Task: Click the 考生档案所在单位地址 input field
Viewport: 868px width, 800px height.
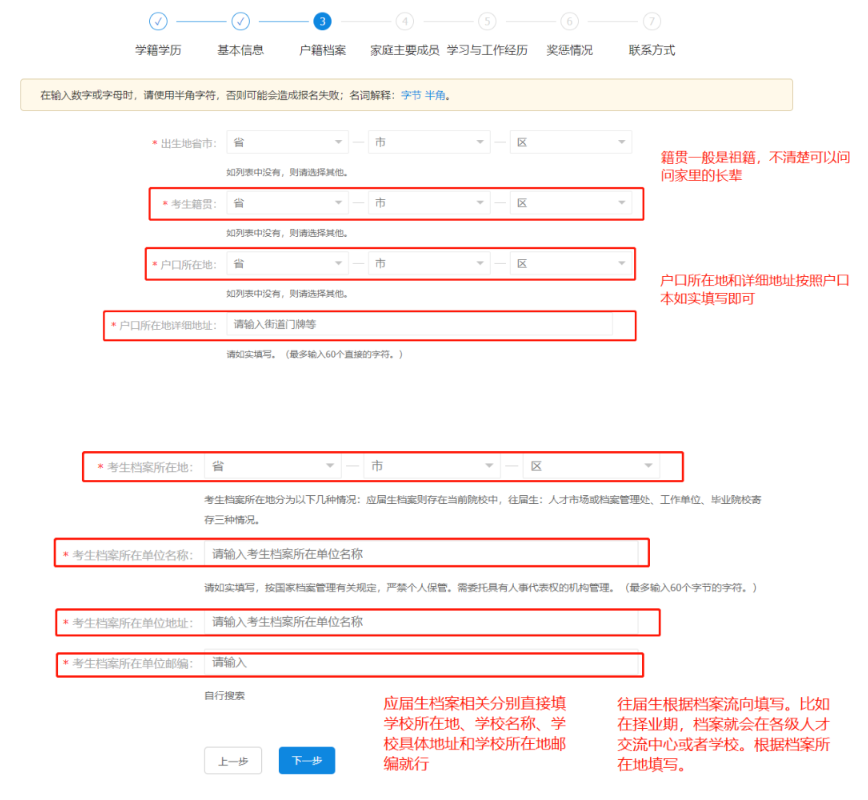Action: point(420,621)
